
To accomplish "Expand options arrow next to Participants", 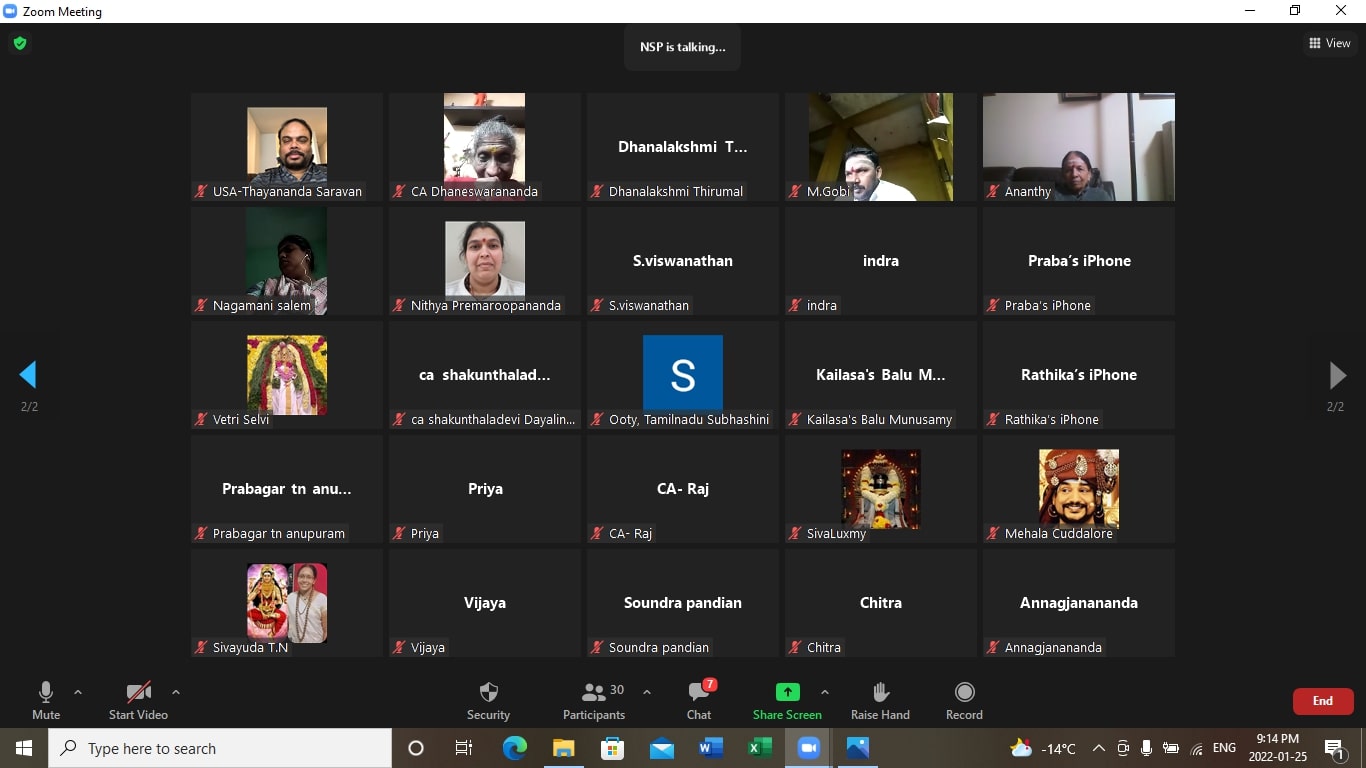I will coord(647,692).
